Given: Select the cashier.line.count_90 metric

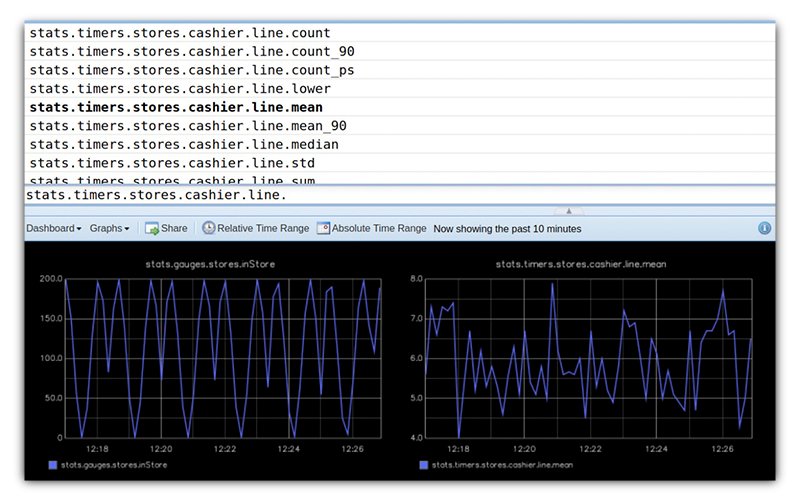Looking at the screenshot, I should 191,51.
